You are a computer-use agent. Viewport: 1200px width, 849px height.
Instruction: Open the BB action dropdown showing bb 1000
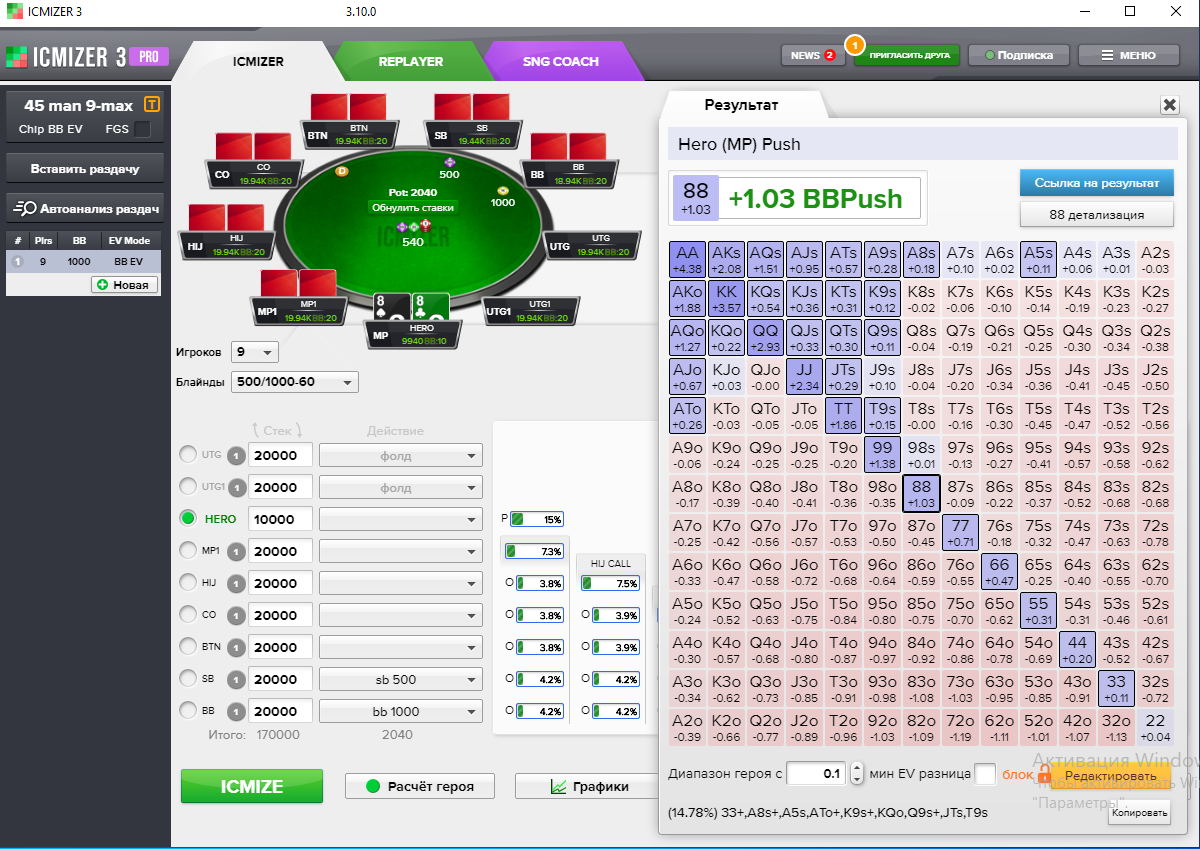[x=400, y=712]
